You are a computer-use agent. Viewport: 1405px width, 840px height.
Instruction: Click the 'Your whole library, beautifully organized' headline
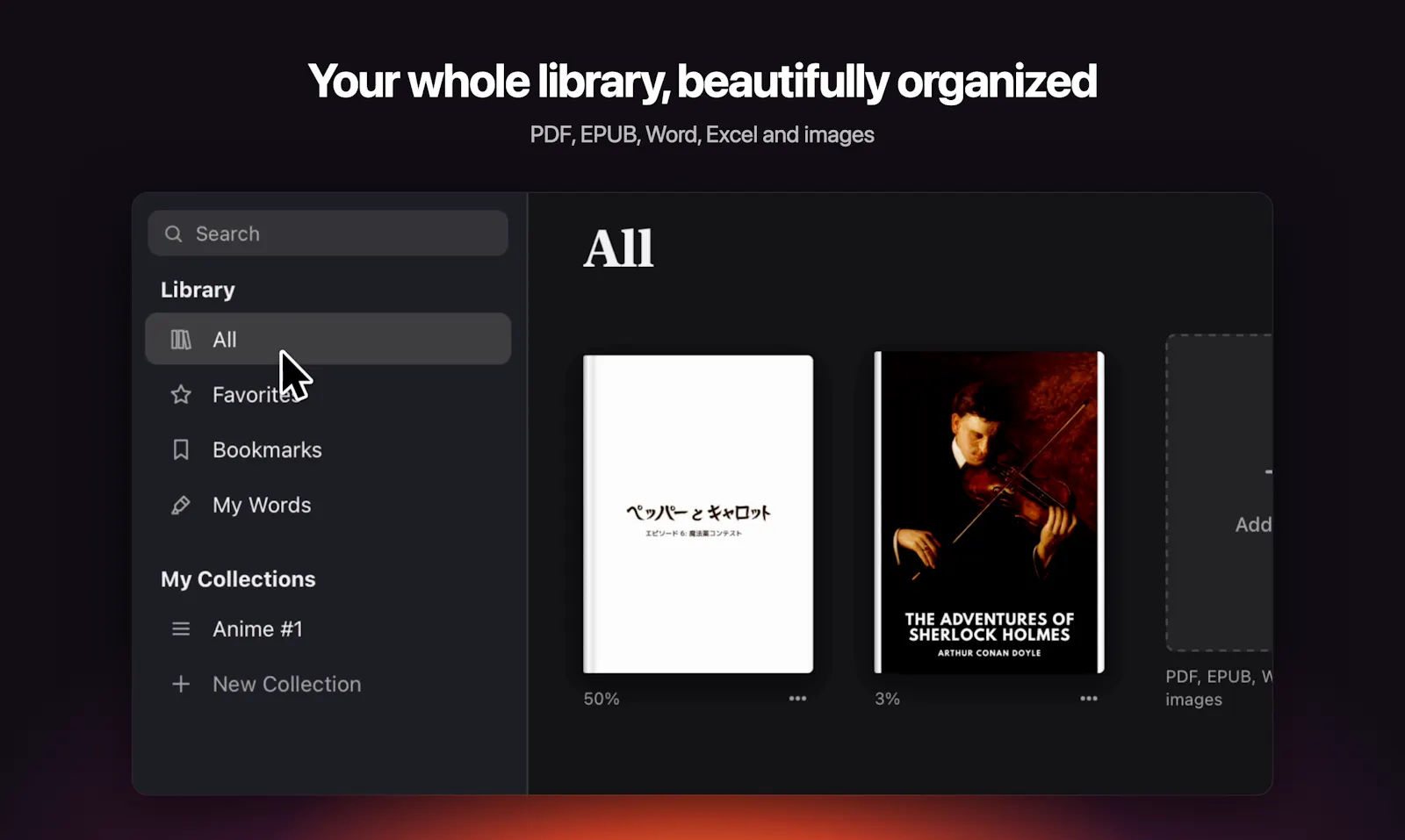pos(702,81)
